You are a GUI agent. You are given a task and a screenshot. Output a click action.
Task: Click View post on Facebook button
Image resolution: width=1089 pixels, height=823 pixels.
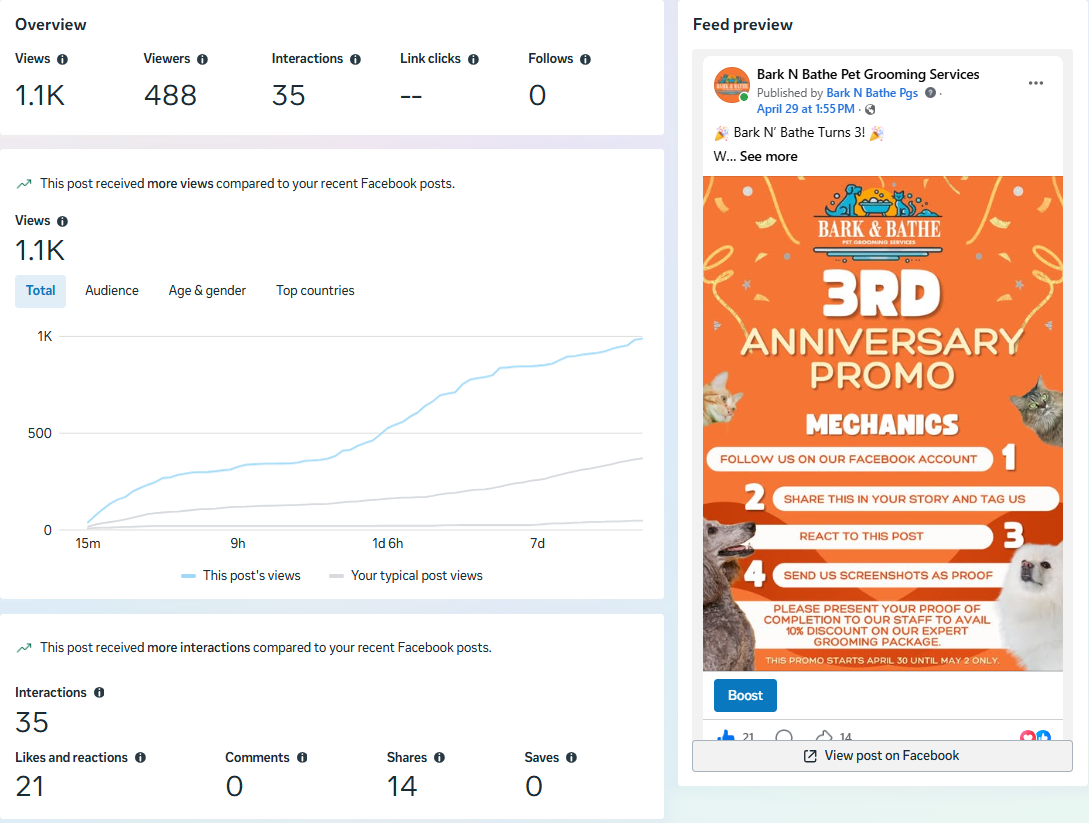(882, 756)
